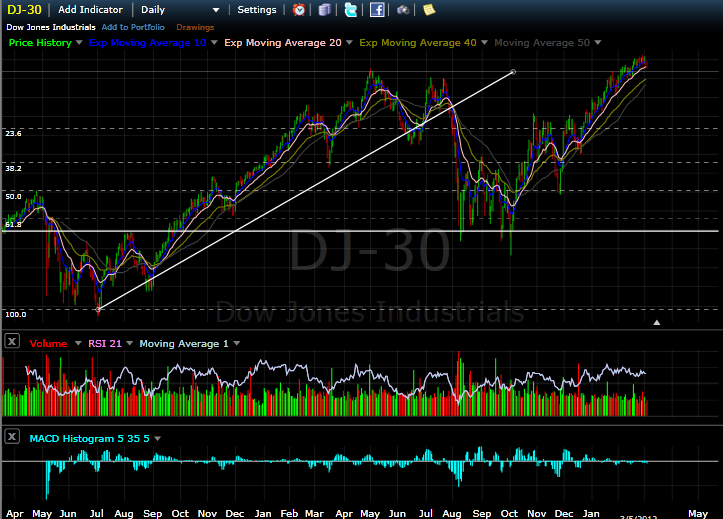Click Add to Portfolio link
The width and height of the screenshot is (723, 519).
tap(133, 27)
